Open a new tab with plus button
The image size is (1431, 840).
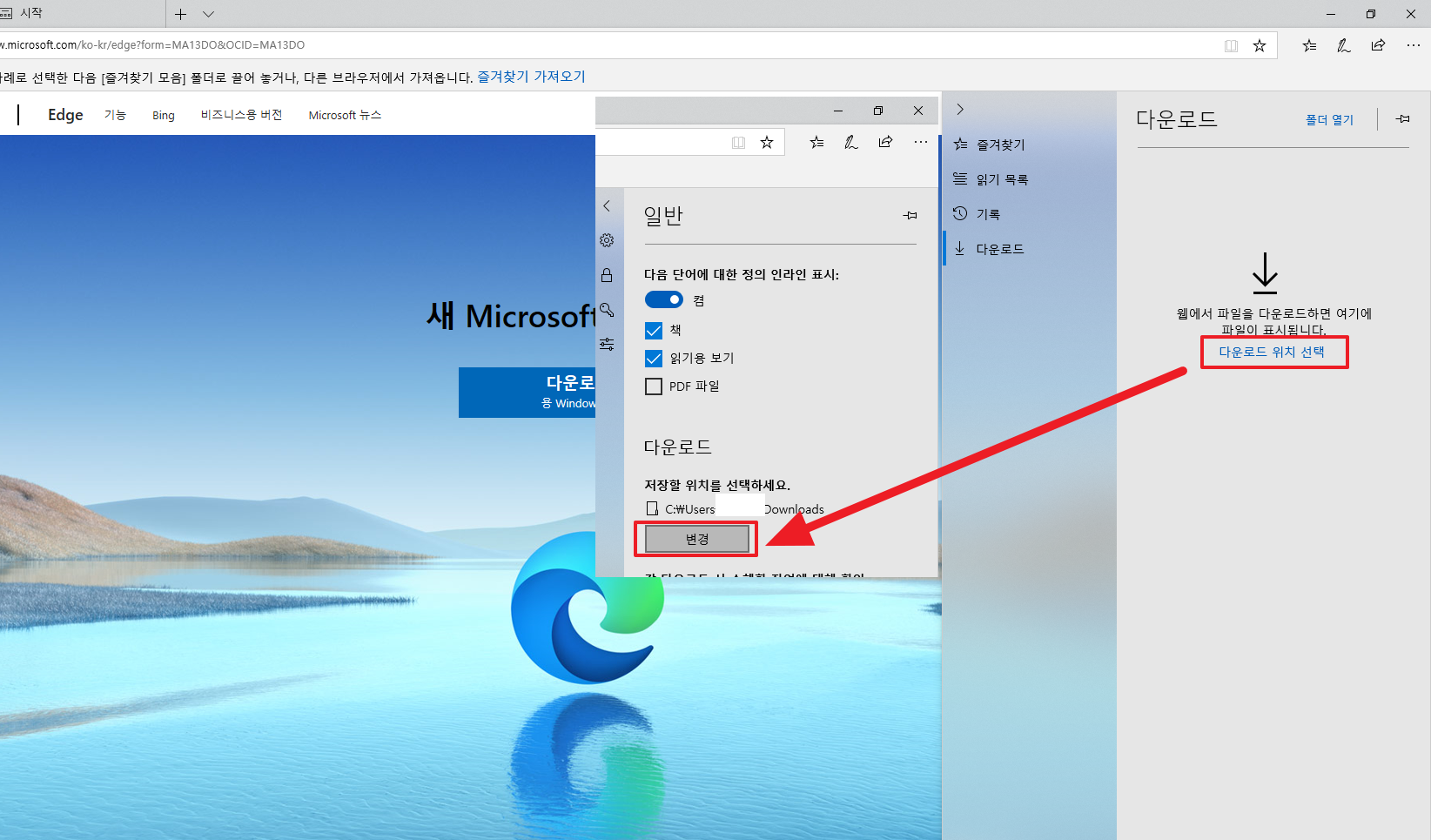tap(180, 14)
